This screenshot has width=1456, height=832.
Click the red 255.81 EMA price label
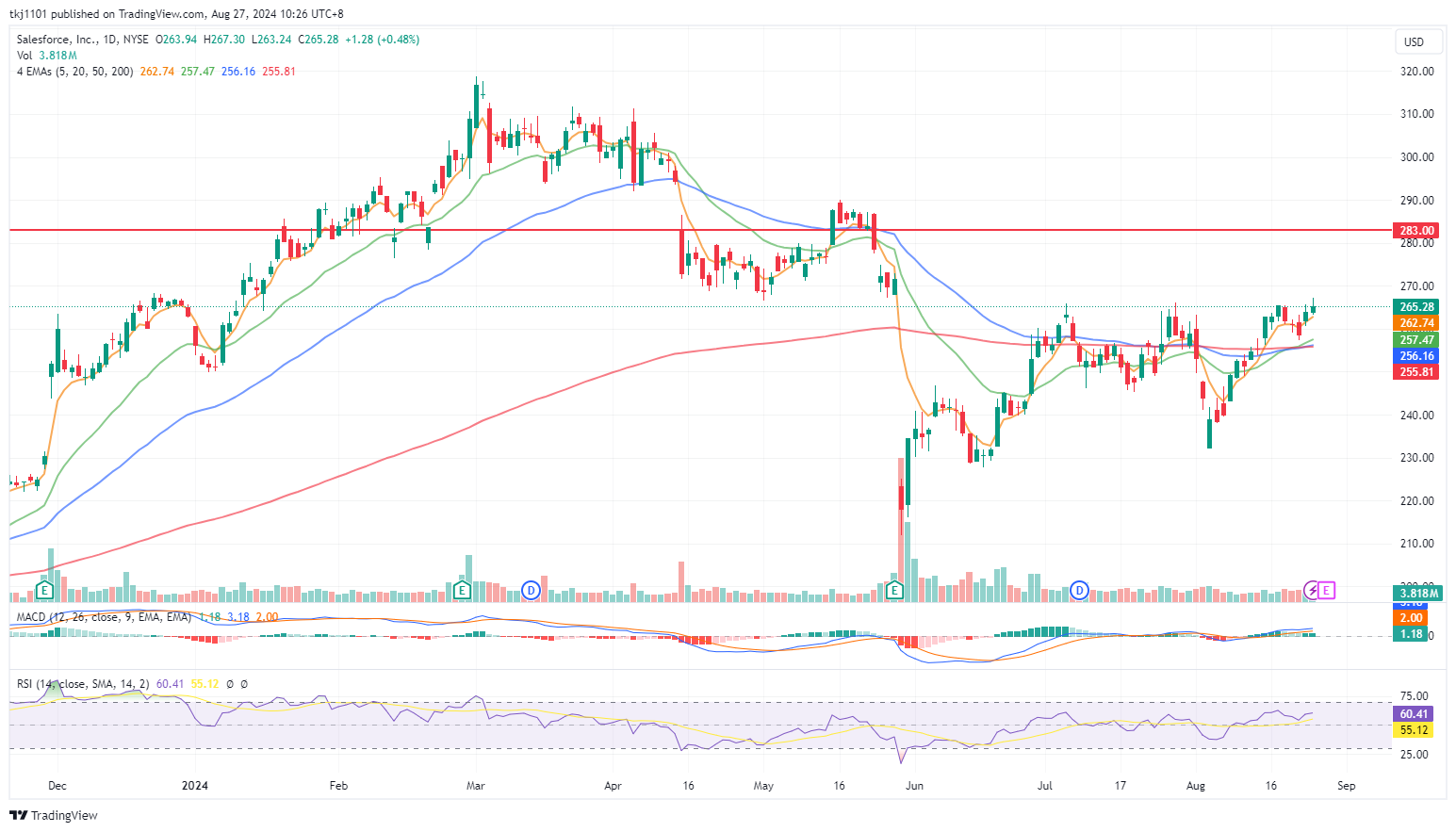(x=1416, y=371)
